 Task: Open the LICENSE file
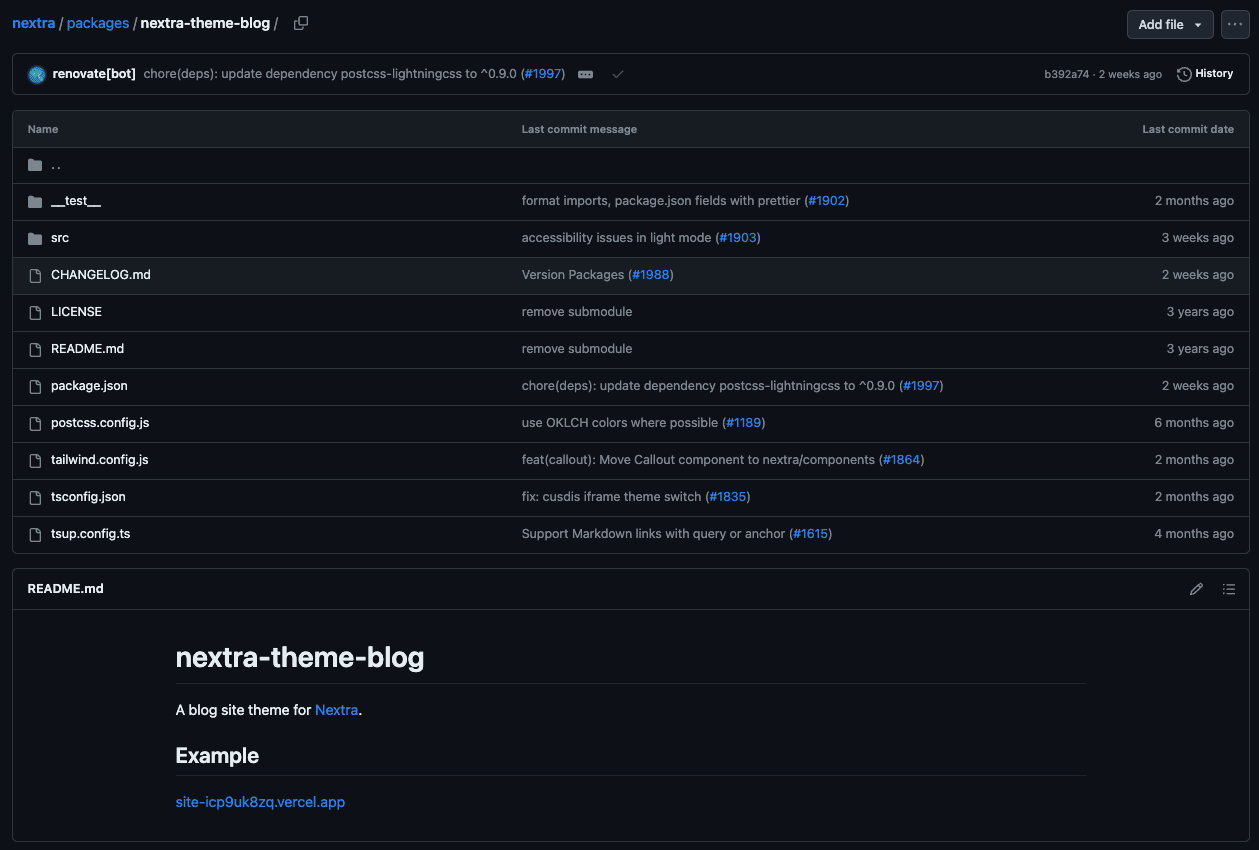click(76, 312)
